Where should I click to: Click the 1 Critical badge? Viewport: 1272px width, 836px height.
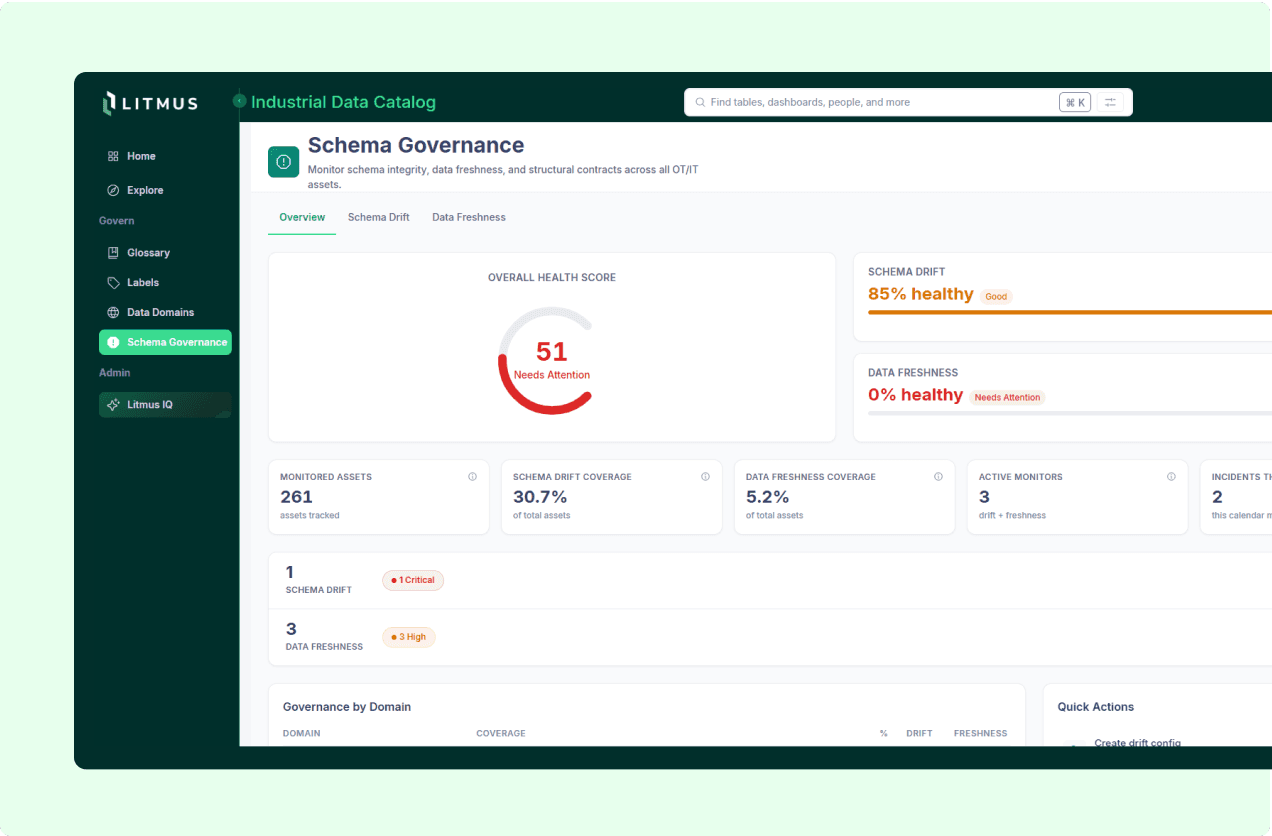413,580
